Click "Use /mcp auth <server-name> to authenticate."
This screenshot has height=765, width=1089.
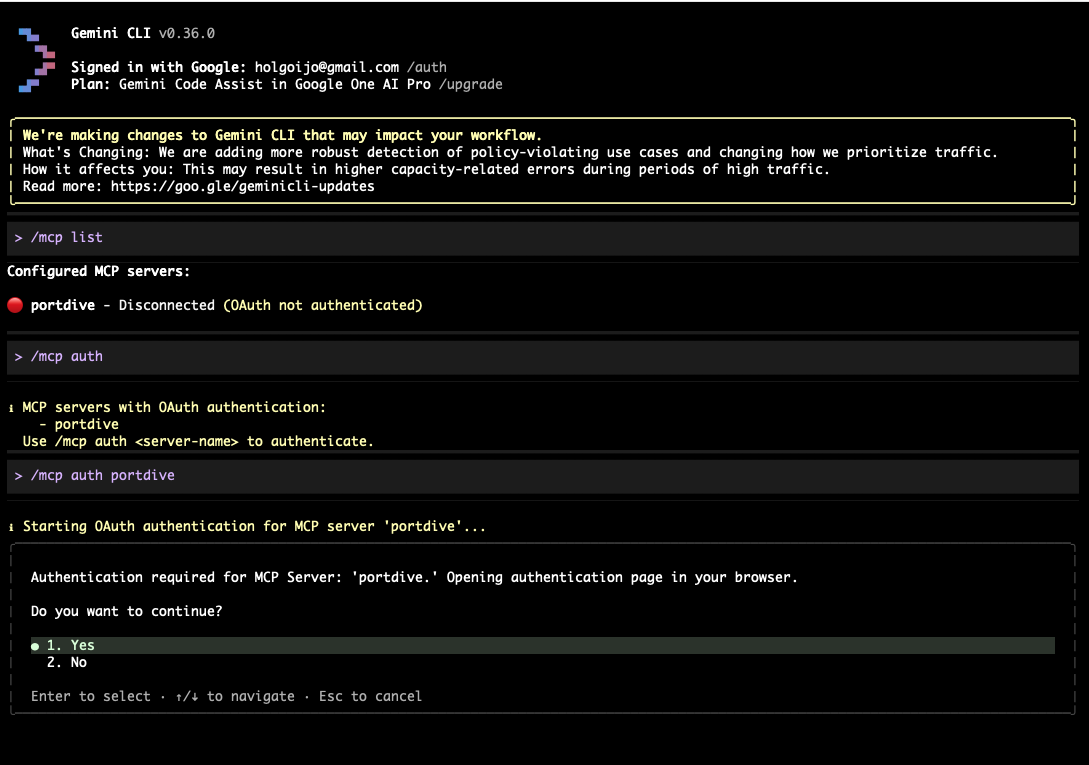[x=198, y=442]
